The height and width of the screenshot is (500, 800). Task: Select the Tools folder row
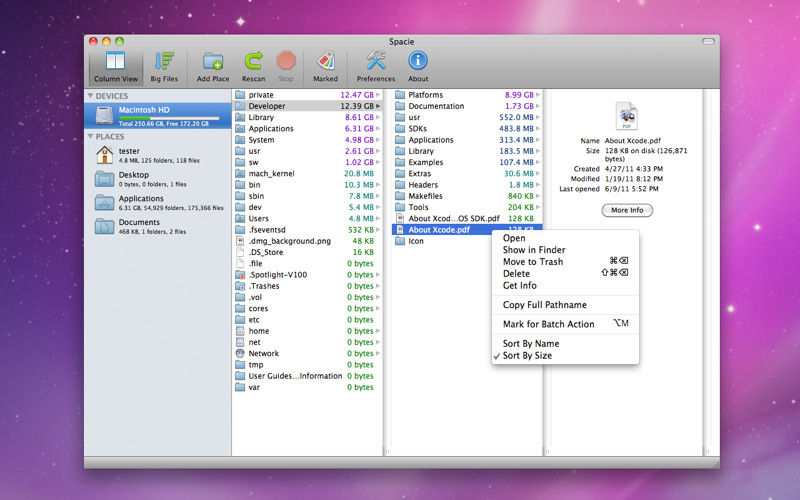pyautogui.click(x=467, y=207)
